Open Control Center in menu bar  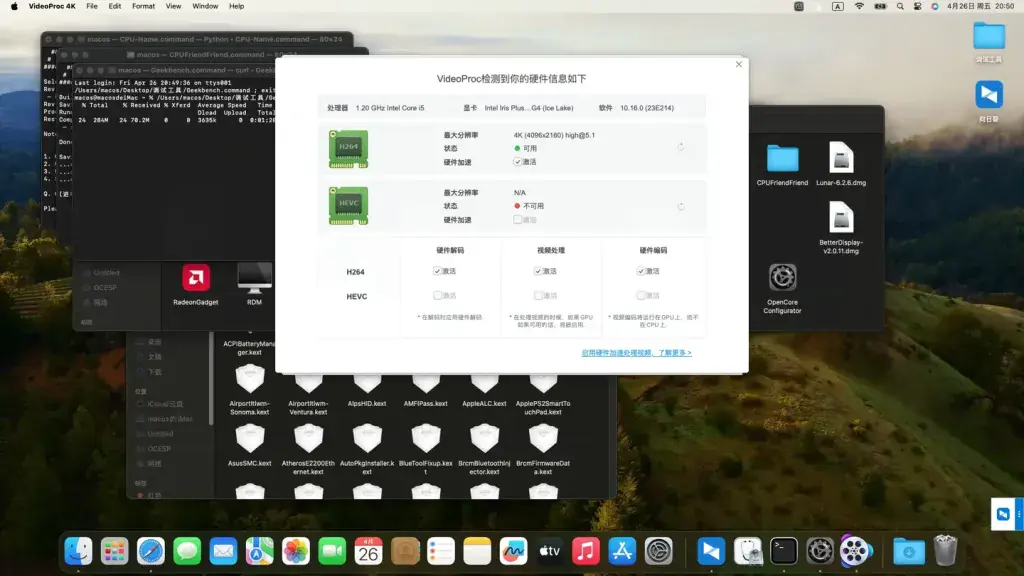pos(917,6)
